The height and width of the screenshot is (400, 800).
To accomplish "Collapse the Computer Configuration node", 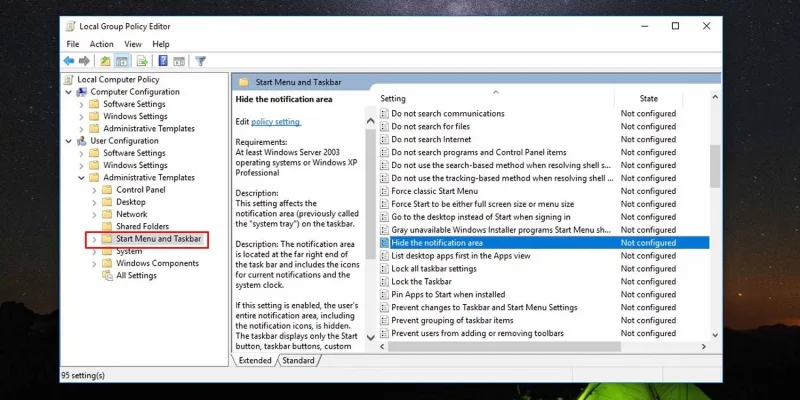I will click(x=68, y=92).
